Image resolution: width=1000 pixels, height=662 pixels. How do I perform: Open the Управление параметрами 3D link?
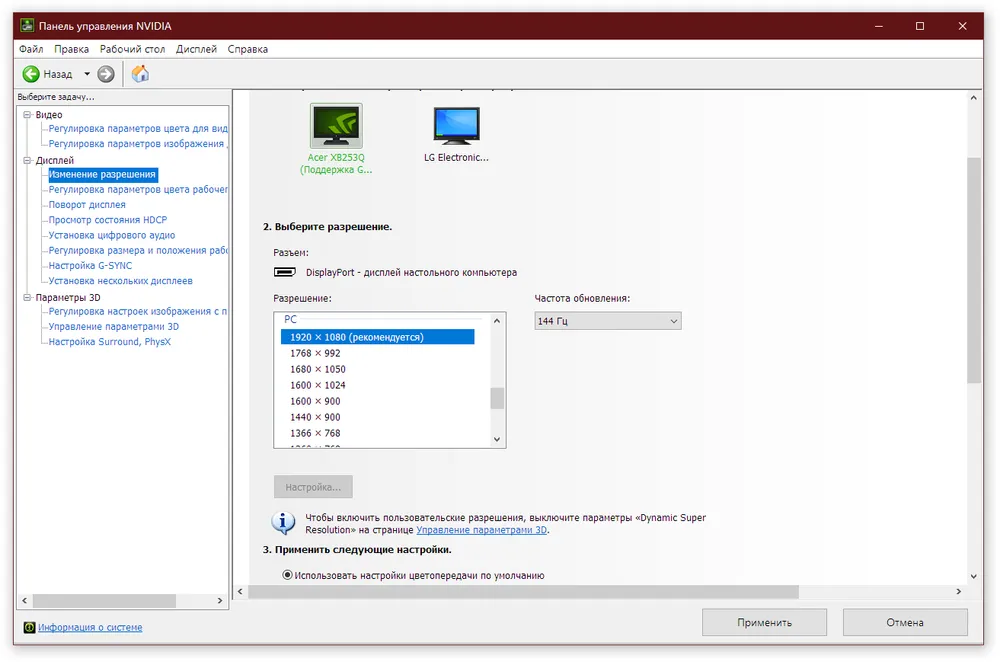pos(481,530)
